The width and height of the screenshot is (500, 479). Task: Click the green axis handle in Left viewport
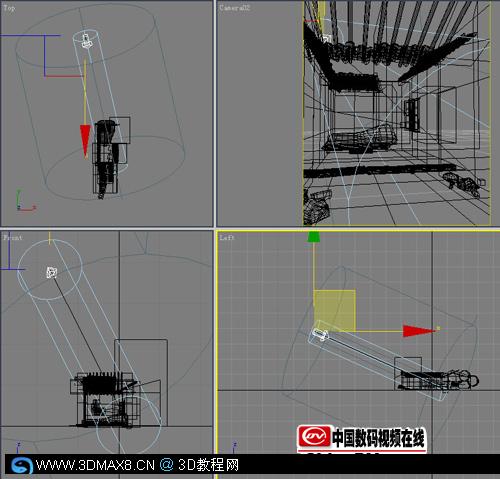[x=313, y=237]
